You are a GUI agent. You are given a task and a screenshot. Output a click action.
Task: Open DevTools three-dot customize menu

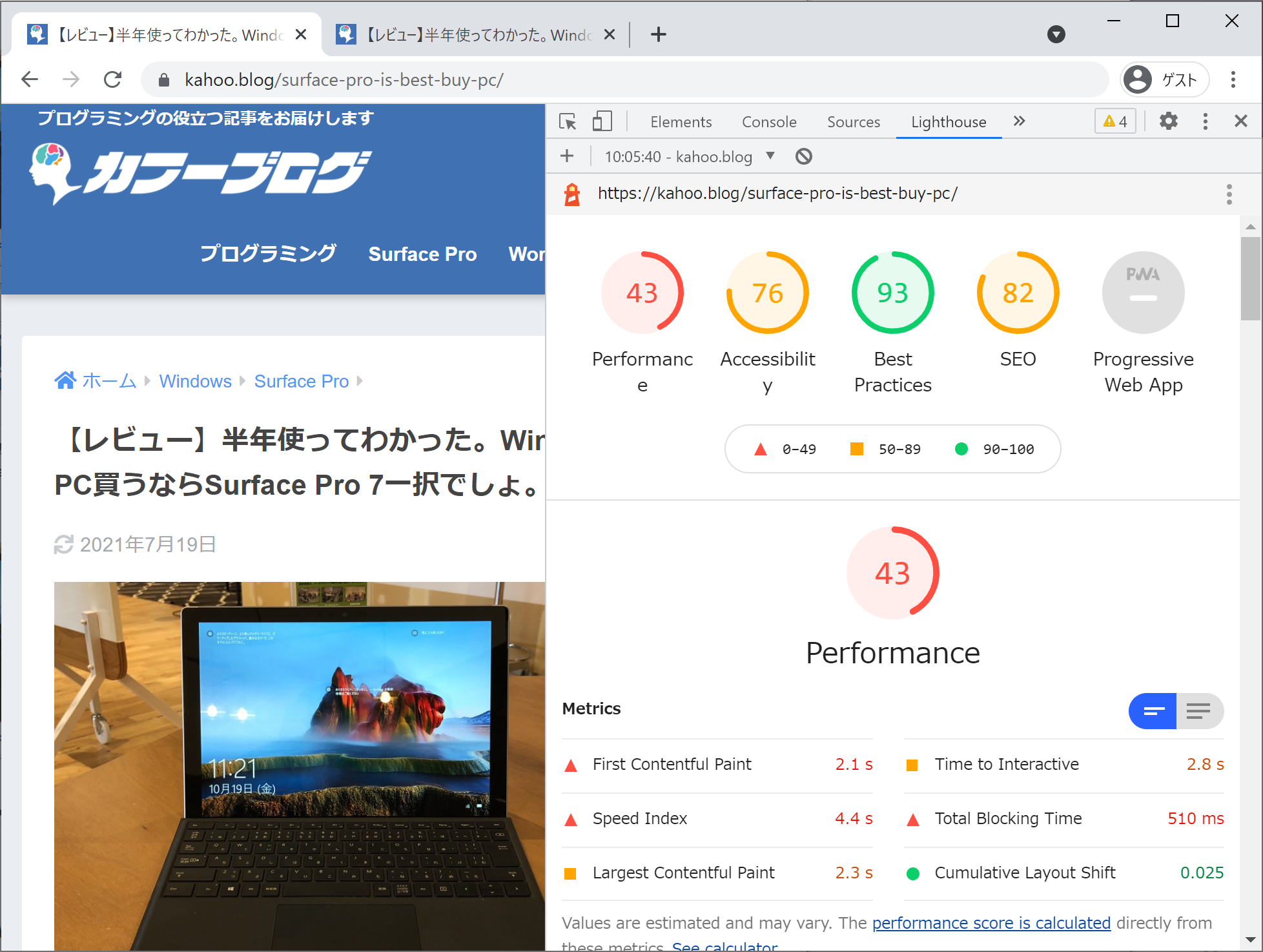click(1205, 121)
